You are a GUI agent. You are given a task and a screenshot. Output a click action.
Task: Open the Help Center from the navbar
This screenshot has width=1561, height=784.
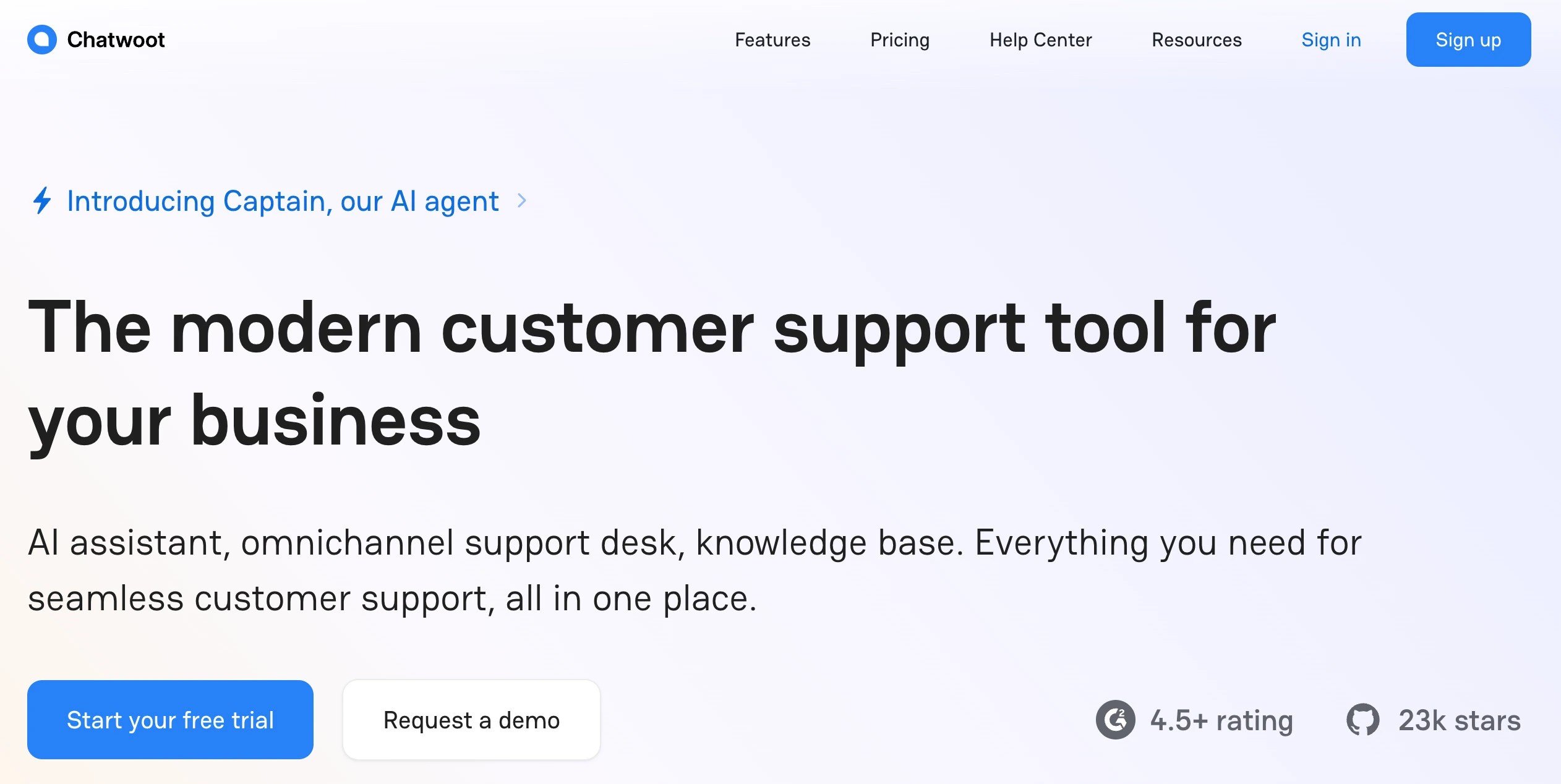pos(1041,40)
